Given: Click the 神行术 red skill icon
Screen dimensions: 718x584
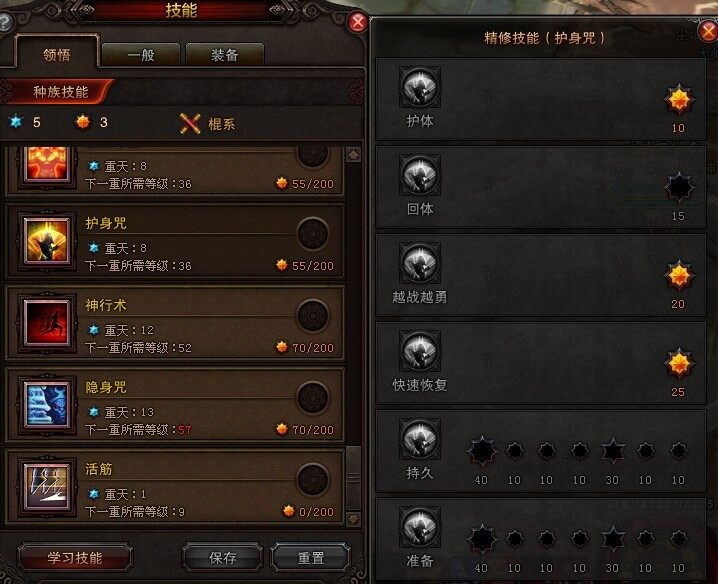Looking at the screenshot, I should click(x=47, y=322).
